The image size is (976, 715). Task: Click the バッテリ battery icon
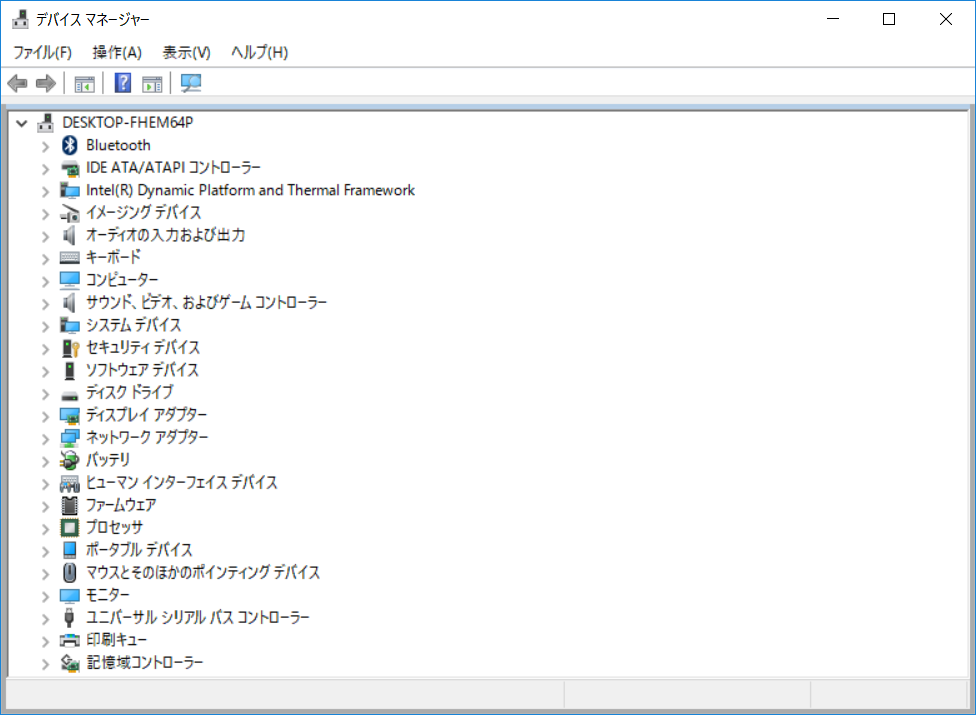coord(69,460)
